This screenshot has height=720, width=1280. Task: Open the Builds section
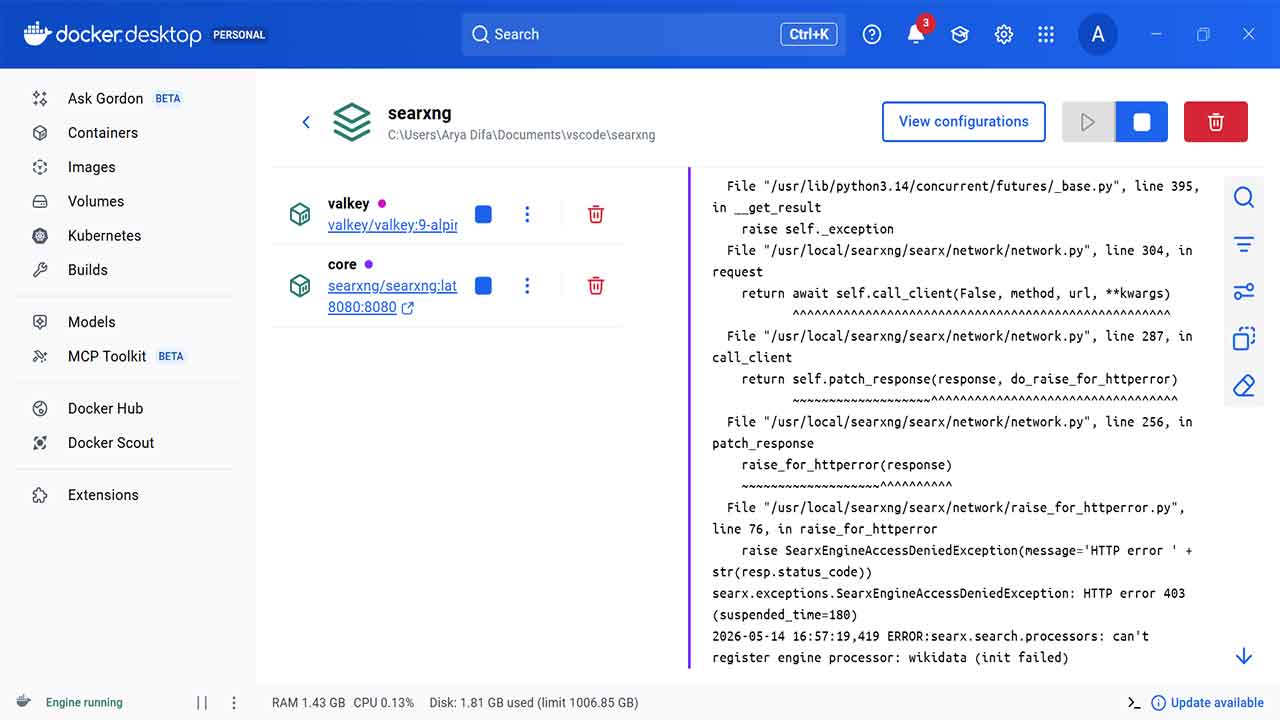coord(87,269)
